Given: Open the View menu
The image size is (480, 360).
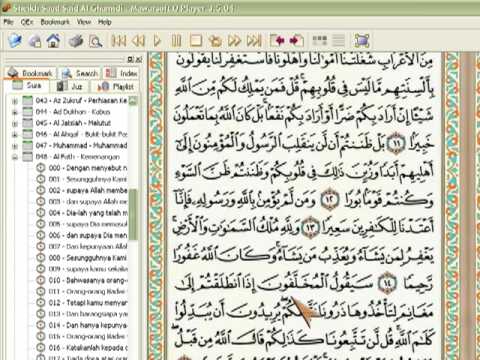Looking at the screenshot, I should click(84, 22).
